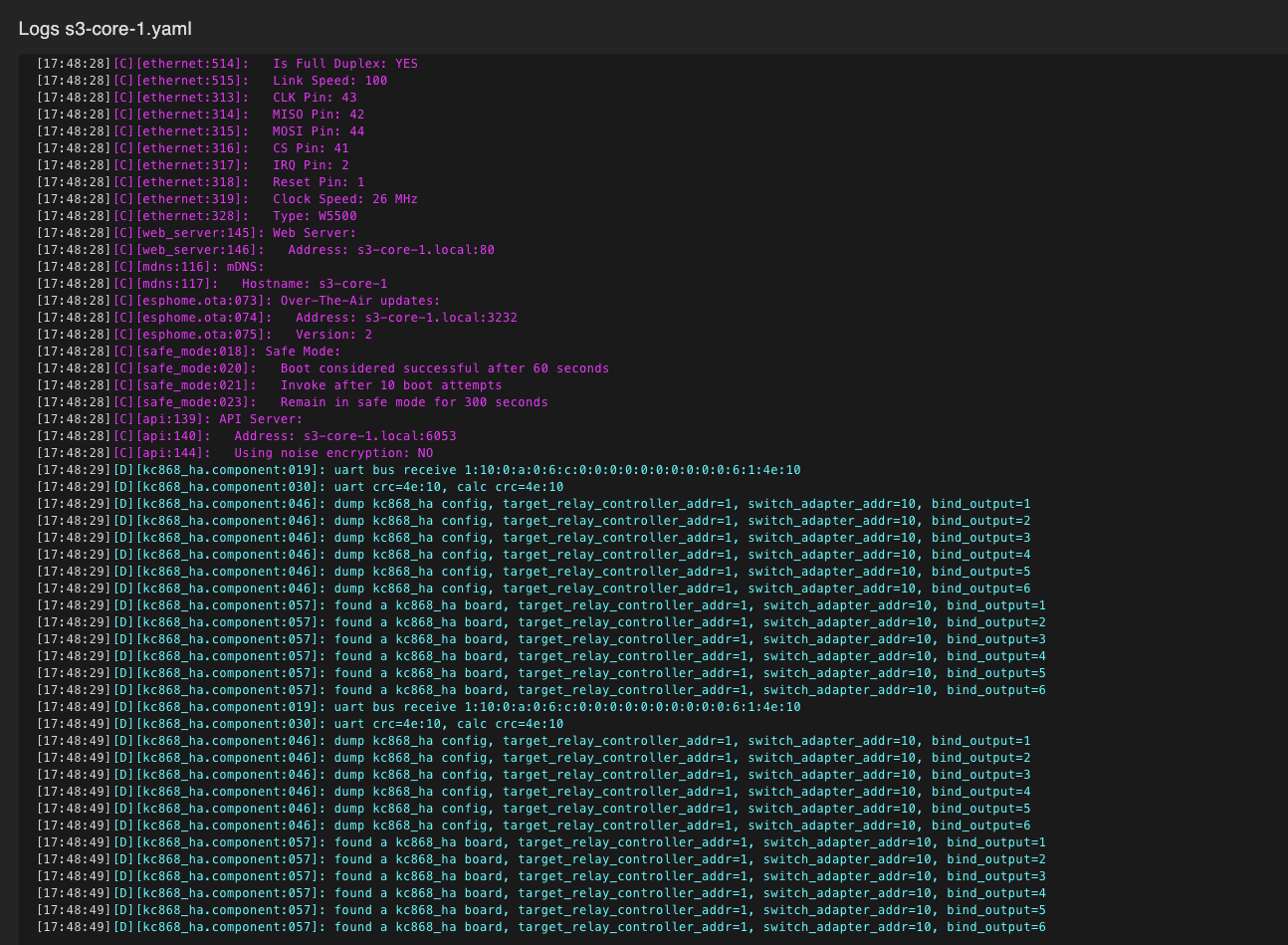This screenshot has width=1288, height=945.
Task: Click the "Using noise encryption: NO" line
Action: tap(333, 453)
